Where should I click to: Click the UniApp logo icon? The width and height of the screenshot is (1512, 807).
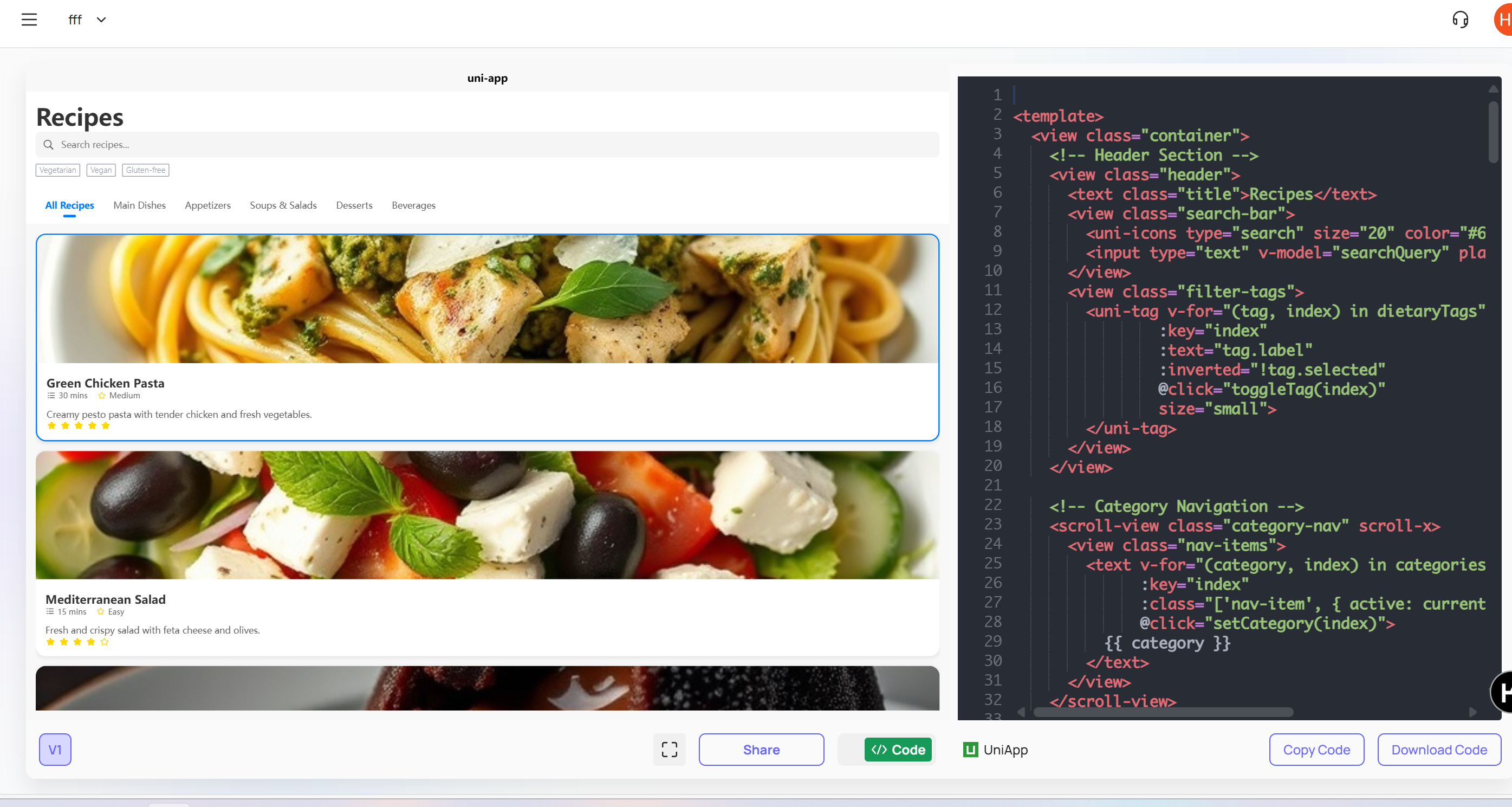[x=970, y=750]
